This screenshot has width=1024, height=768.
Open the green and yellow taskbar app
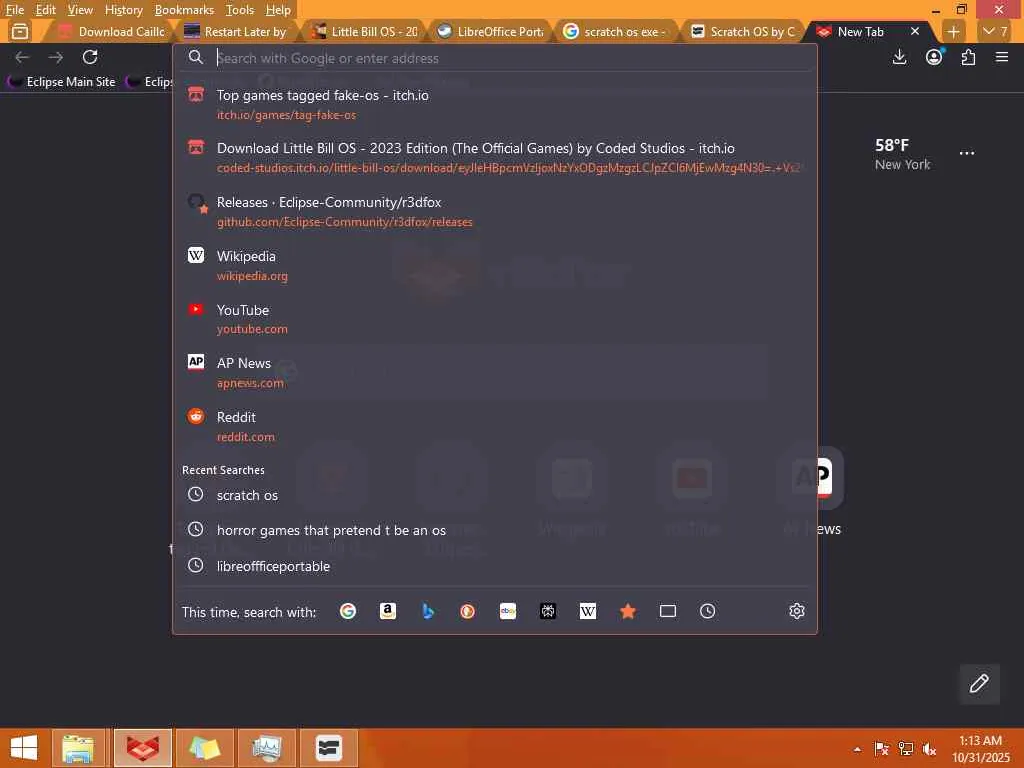[204, 748]
